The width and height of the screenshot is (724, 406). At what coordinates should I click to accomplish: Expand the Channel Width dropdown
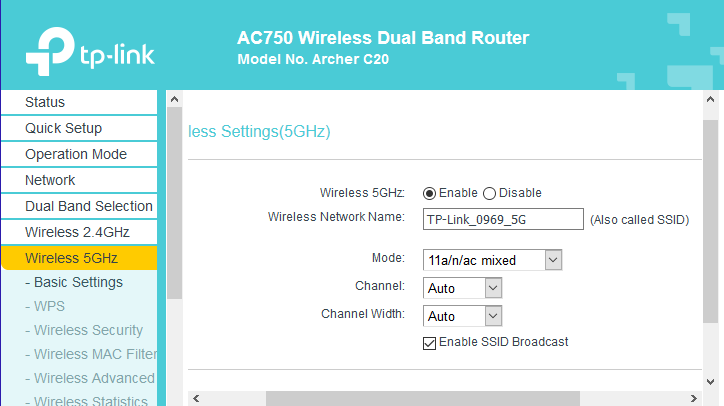point(463,316)
